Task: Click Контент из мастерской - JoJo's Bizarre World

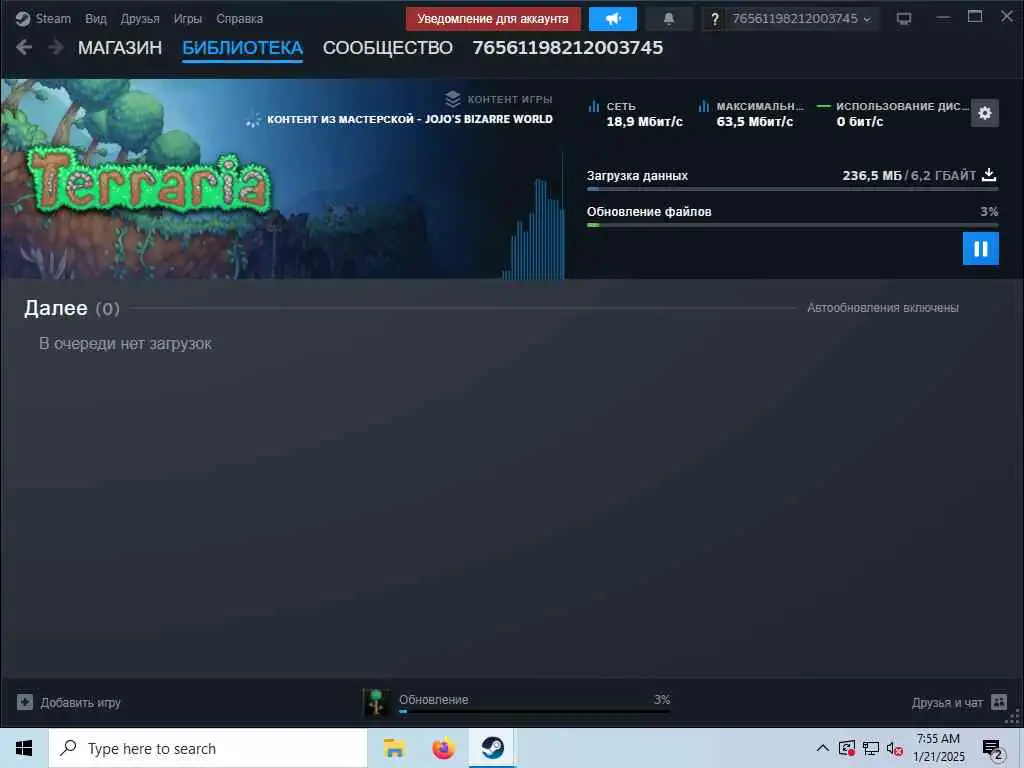Action: (x=409, y=120)
